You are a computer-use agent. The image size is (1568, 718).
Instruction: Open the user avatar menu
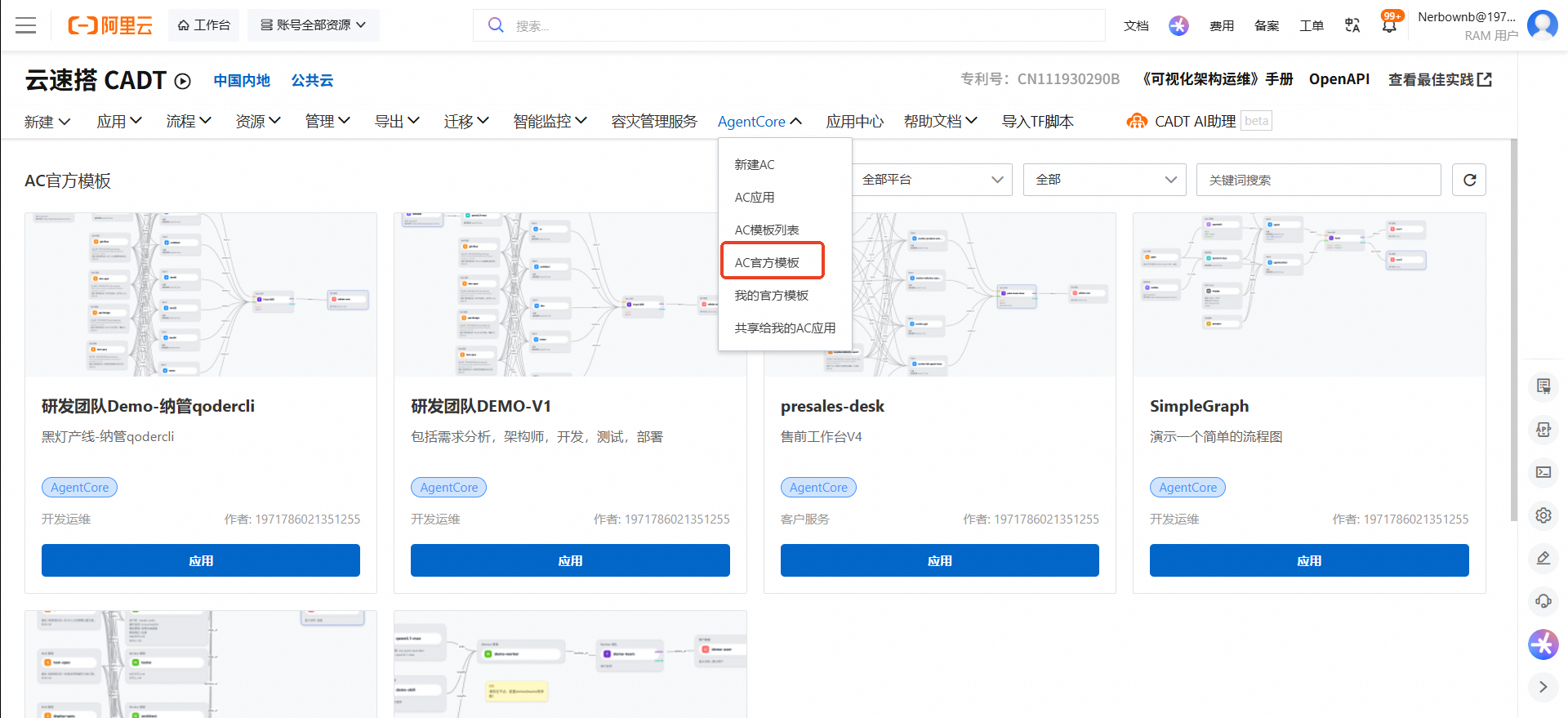tap(1543, 25)
